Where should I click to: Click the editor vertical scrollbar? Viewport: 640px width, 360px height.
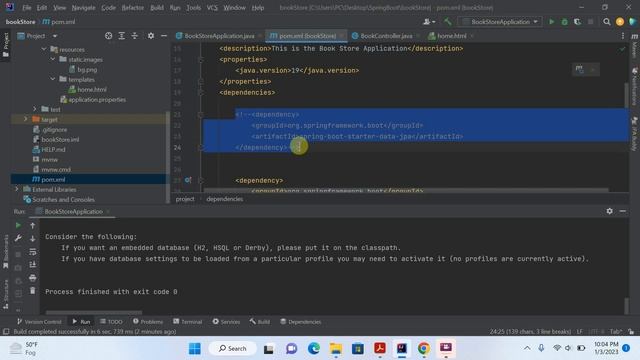(x=627, y=95)
